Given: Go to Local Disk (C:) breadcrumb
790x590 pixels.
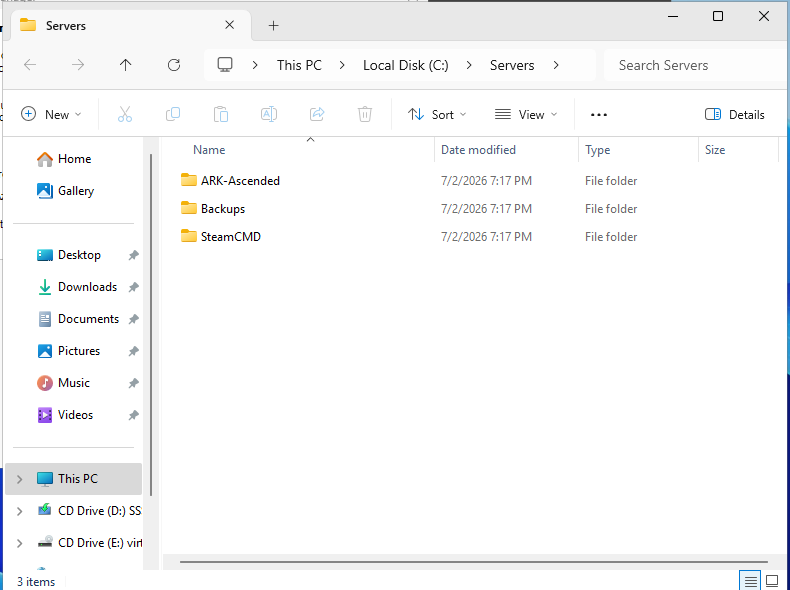Looking at the screenshot, I should pos(406,65).
